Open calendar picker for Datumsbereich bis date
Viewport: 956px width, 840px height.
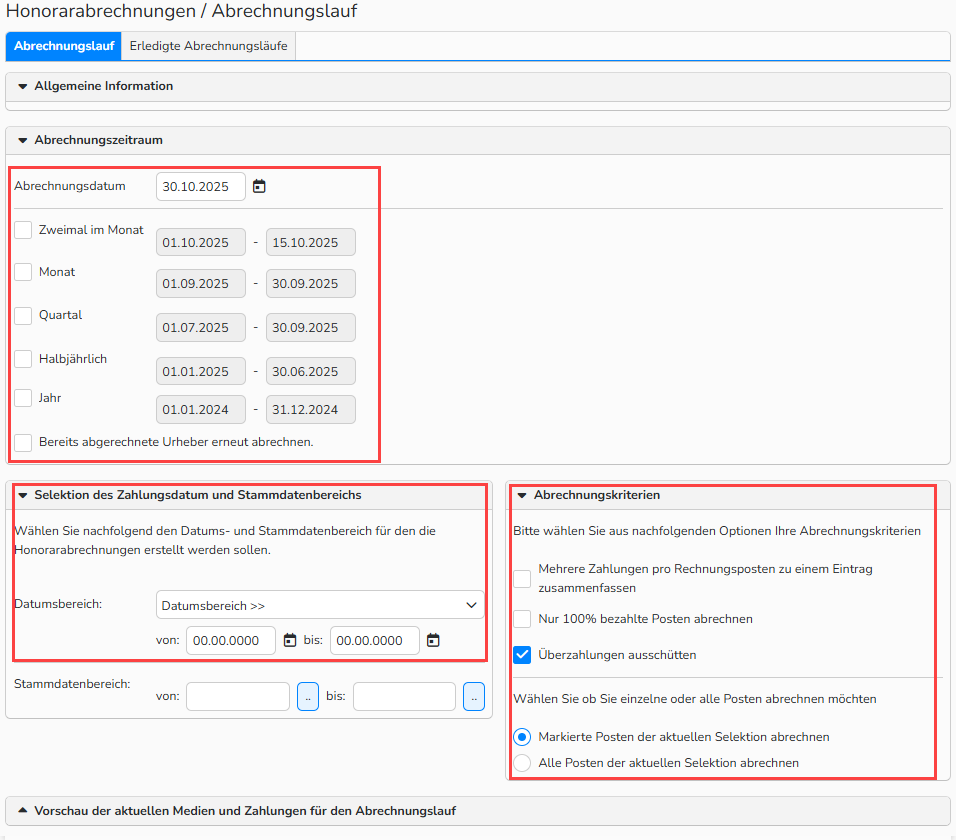click(433, 640)
